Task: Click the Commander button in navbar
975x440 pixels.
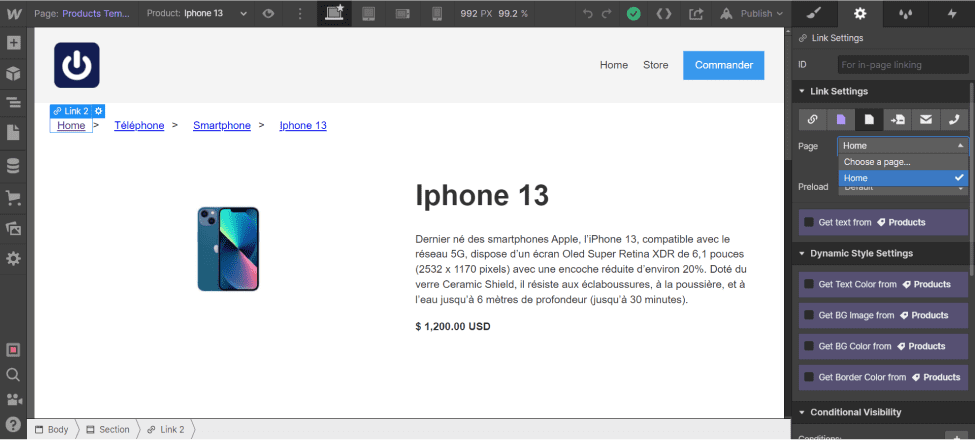Action: pyautogui.click(x=724, y=65)
